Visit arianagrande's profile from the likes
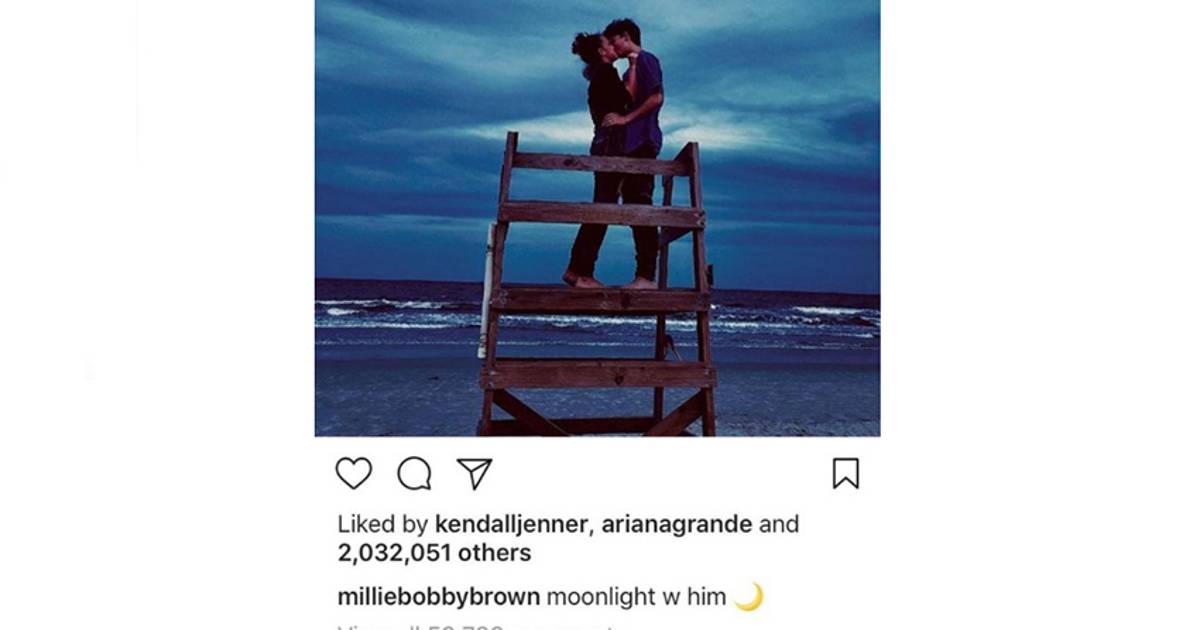1200x630 pixels. pos(675,524)
